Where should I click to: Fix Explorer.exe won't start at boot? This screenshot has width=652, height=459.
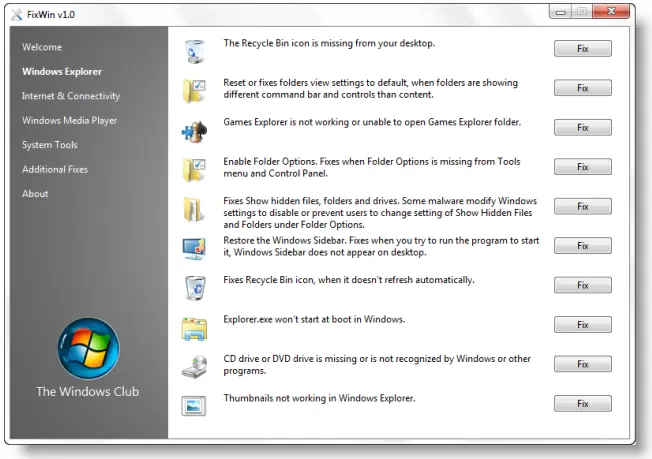[x=583, y=325]
